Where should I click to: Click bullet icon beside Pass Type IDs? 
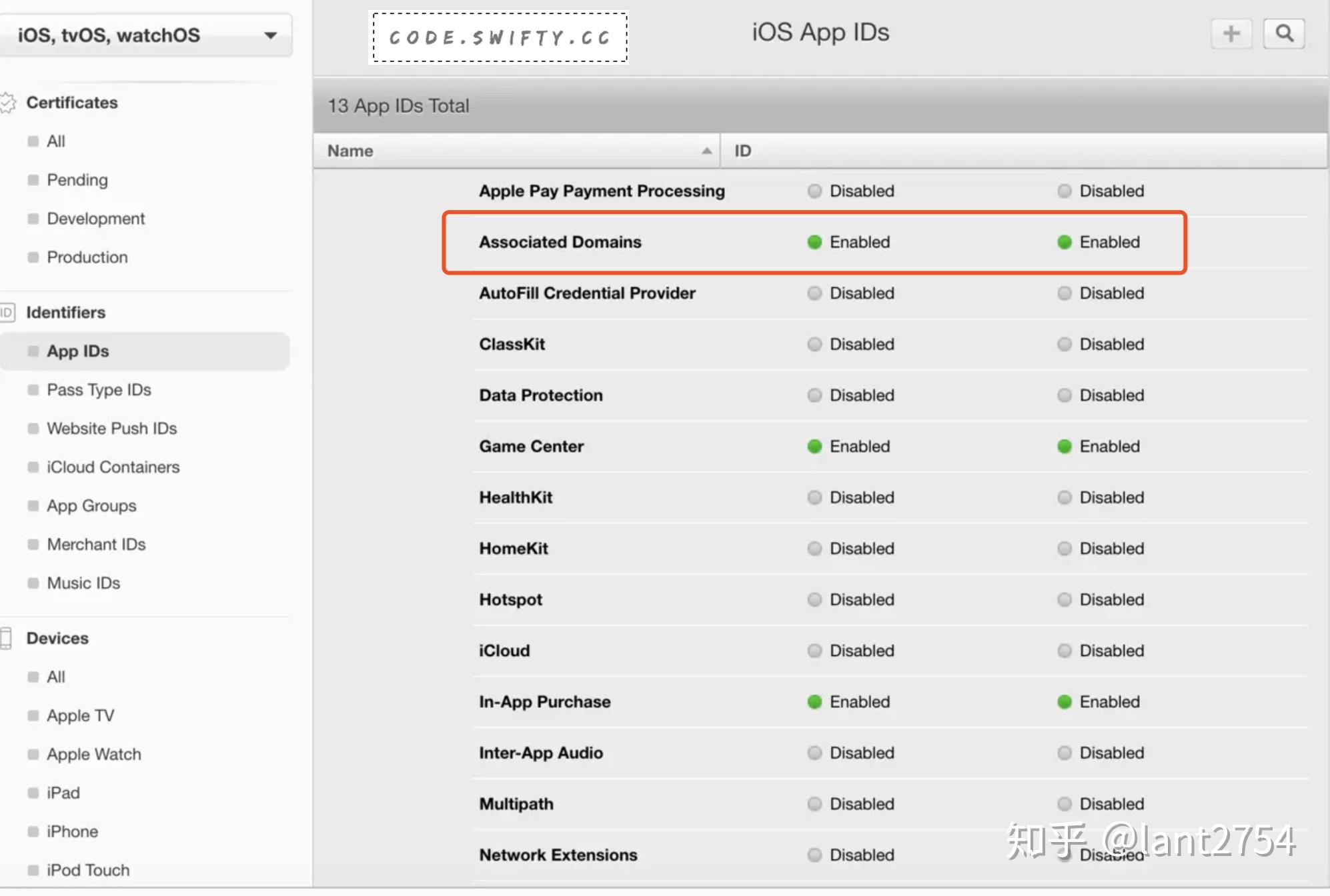[33, 390]
